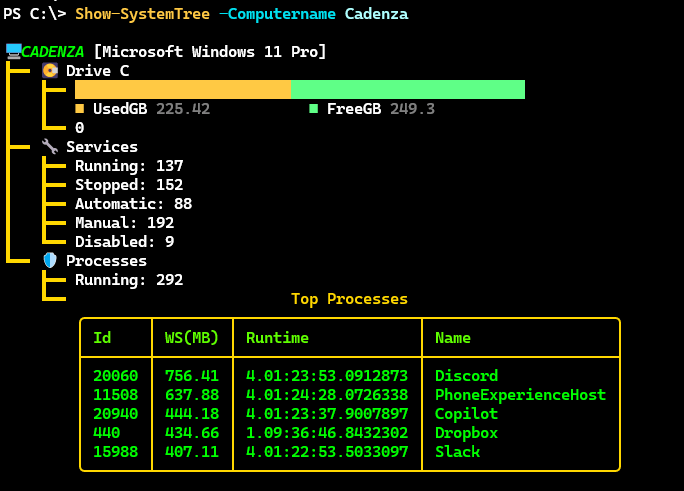Click process Id 20940
This screenshot has height=491, width=684.
(x=116, y=413)
